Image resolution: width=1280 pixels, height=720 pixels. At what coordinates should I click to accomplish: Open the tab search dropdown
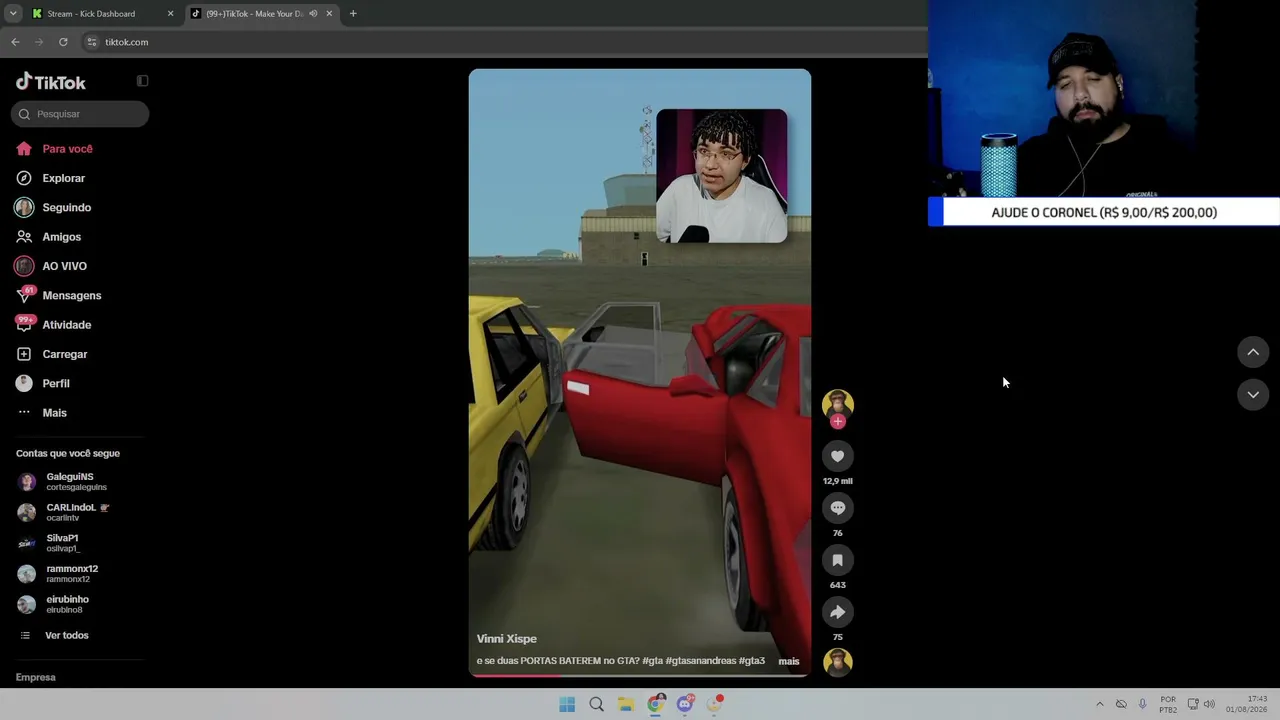[x=13, y=14]
